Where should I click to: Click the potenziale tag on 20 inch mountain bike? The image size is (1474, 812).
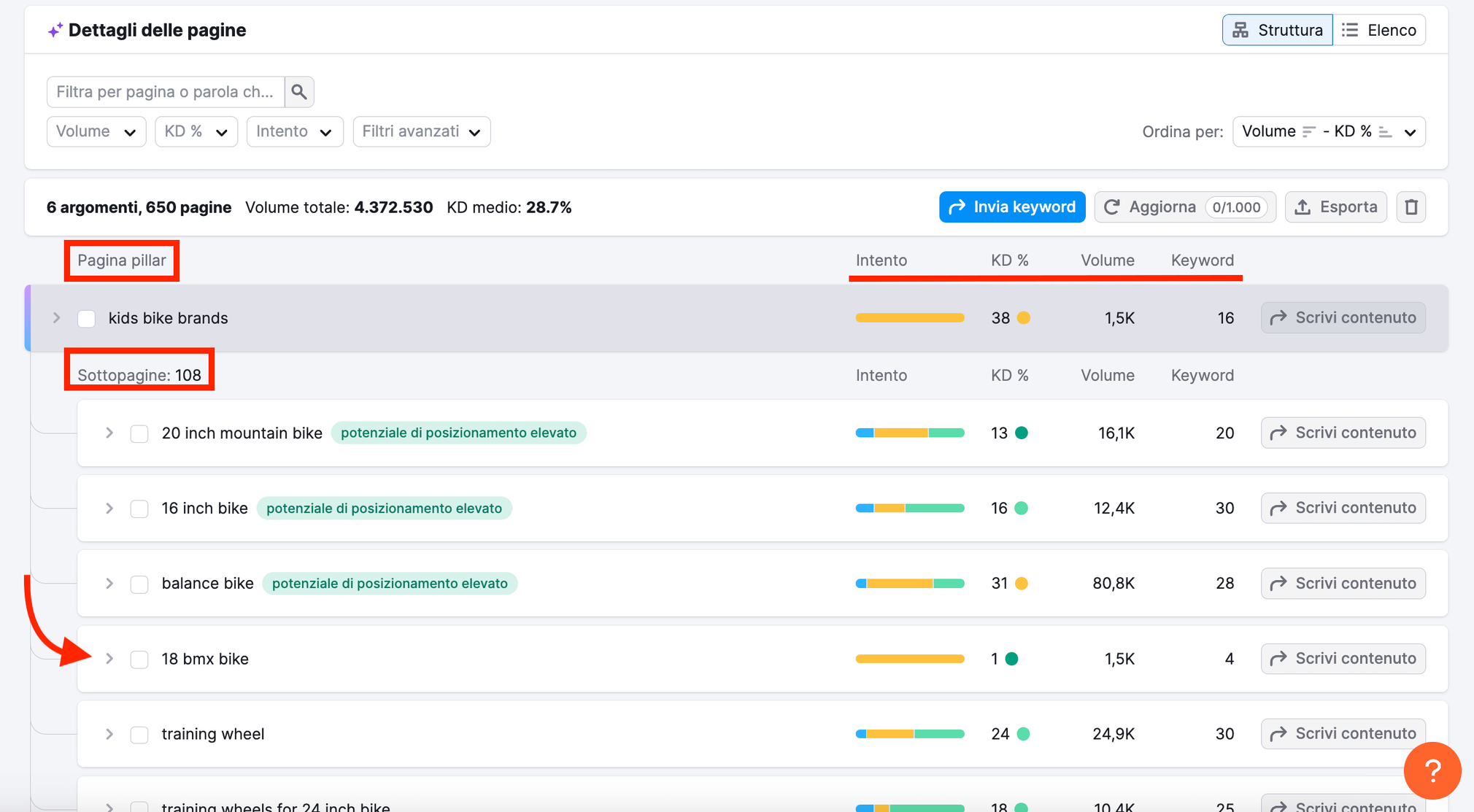[459, 433]
